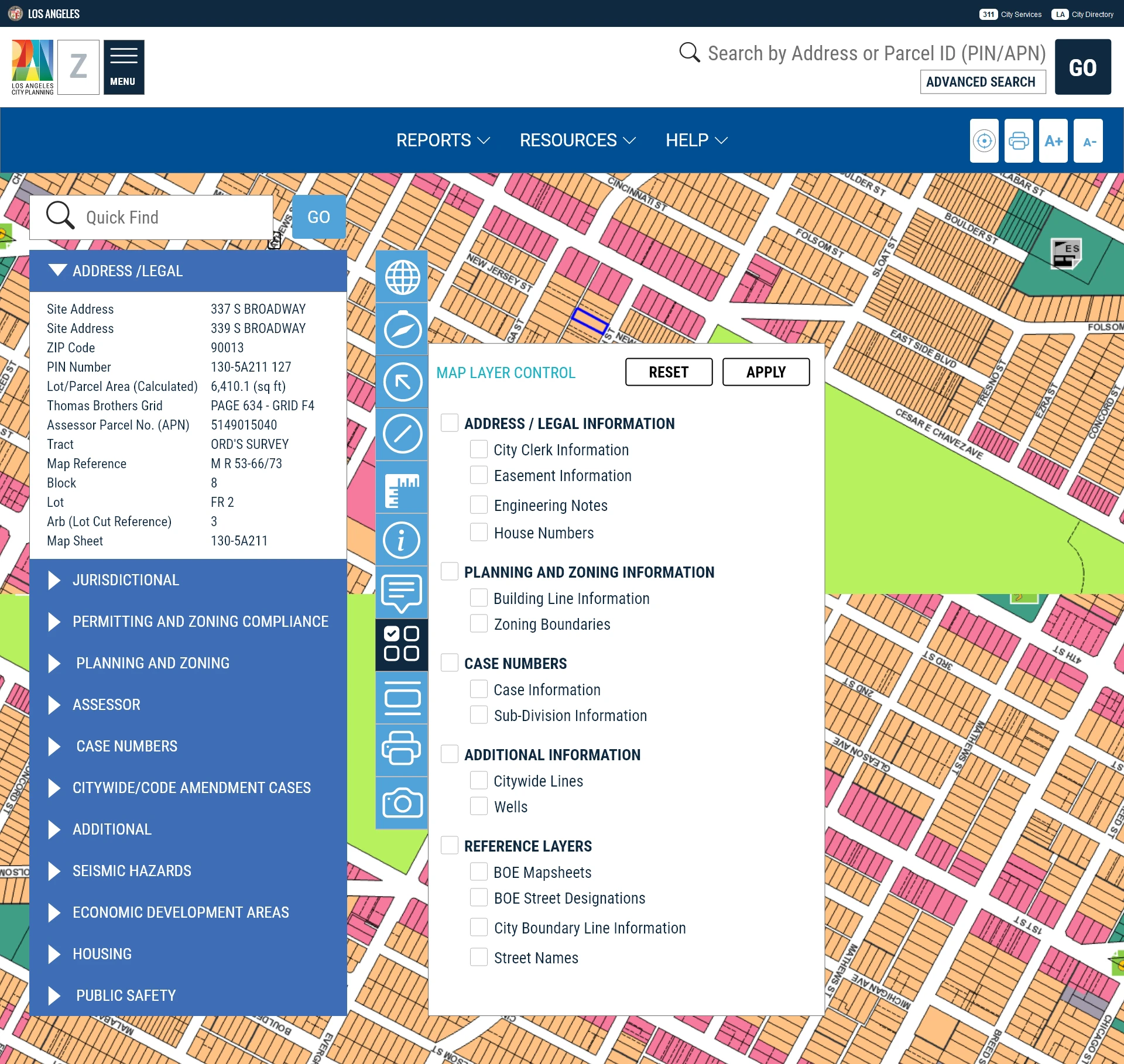This screenshot has height=1064, width=1124.
Task: Select the compass navigation tool
Action: (402, 330)
